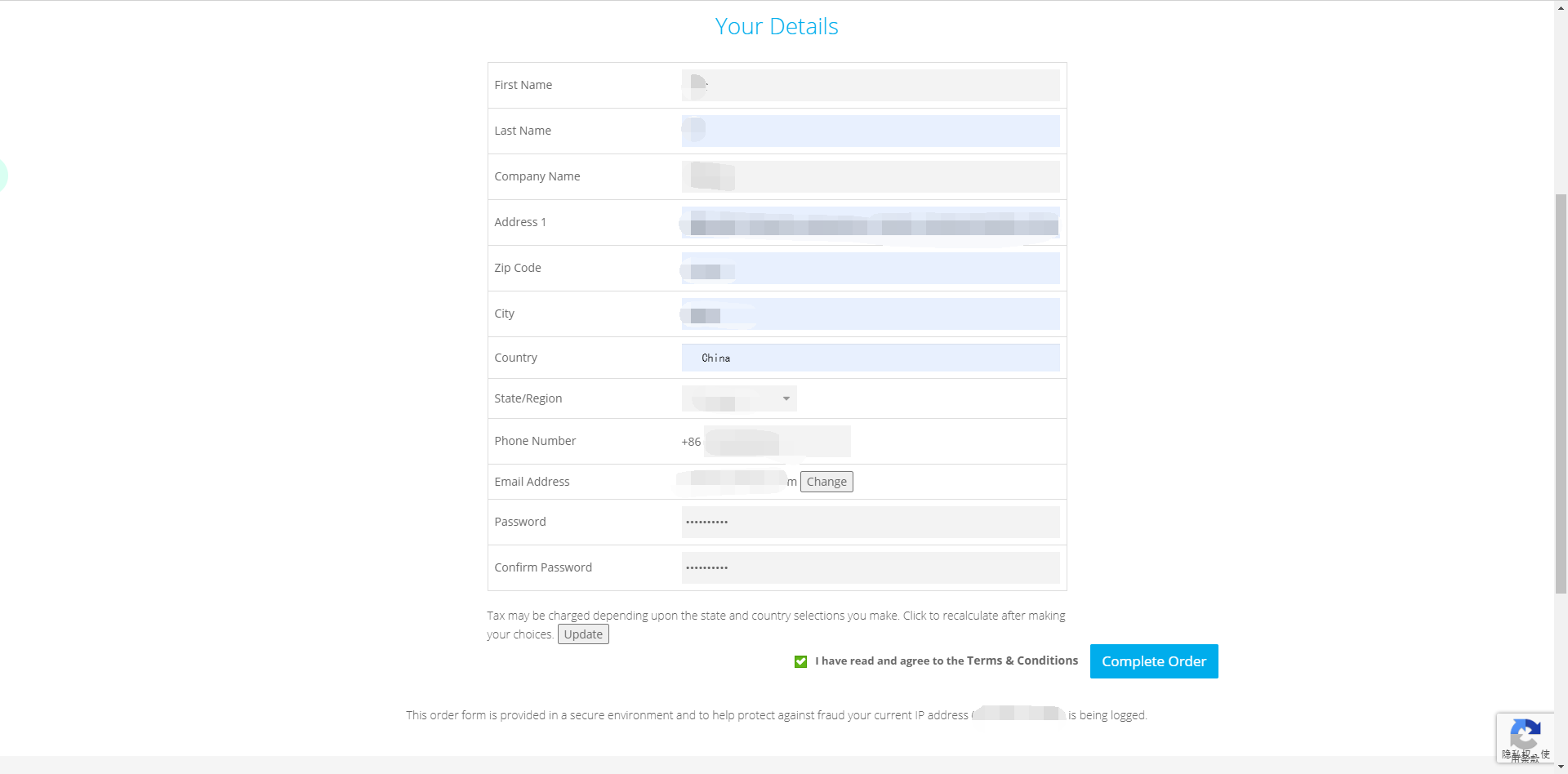1568x774 pixels.
Task: Toggle the Terms & Conditions agreement checkbox
Action: click(x=800, y=661)
